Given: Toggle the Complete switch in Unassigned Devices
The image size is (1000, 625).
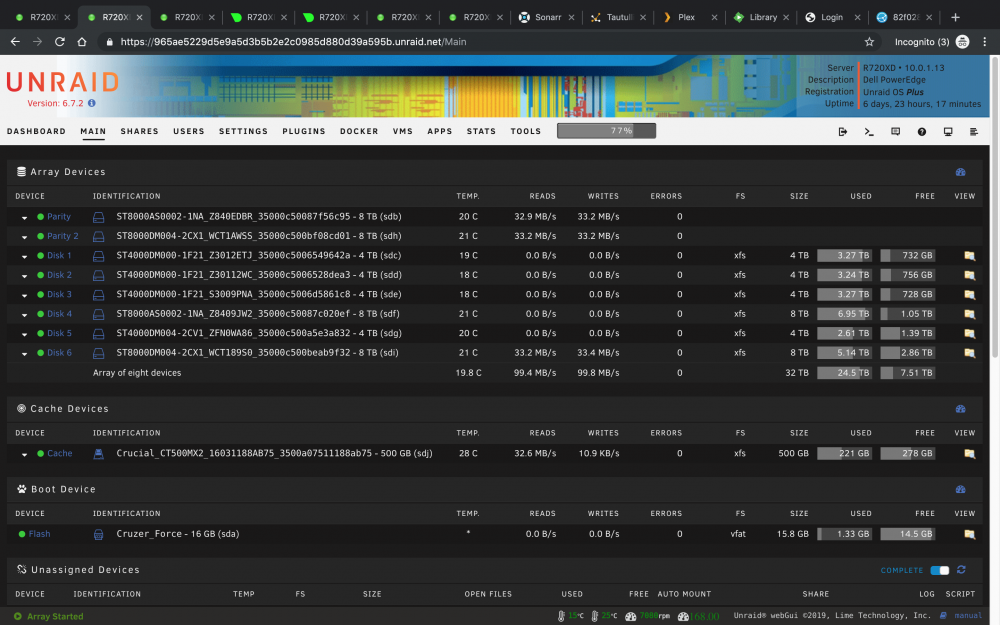Looking at the screenshot, I should (x=939, y=570).
